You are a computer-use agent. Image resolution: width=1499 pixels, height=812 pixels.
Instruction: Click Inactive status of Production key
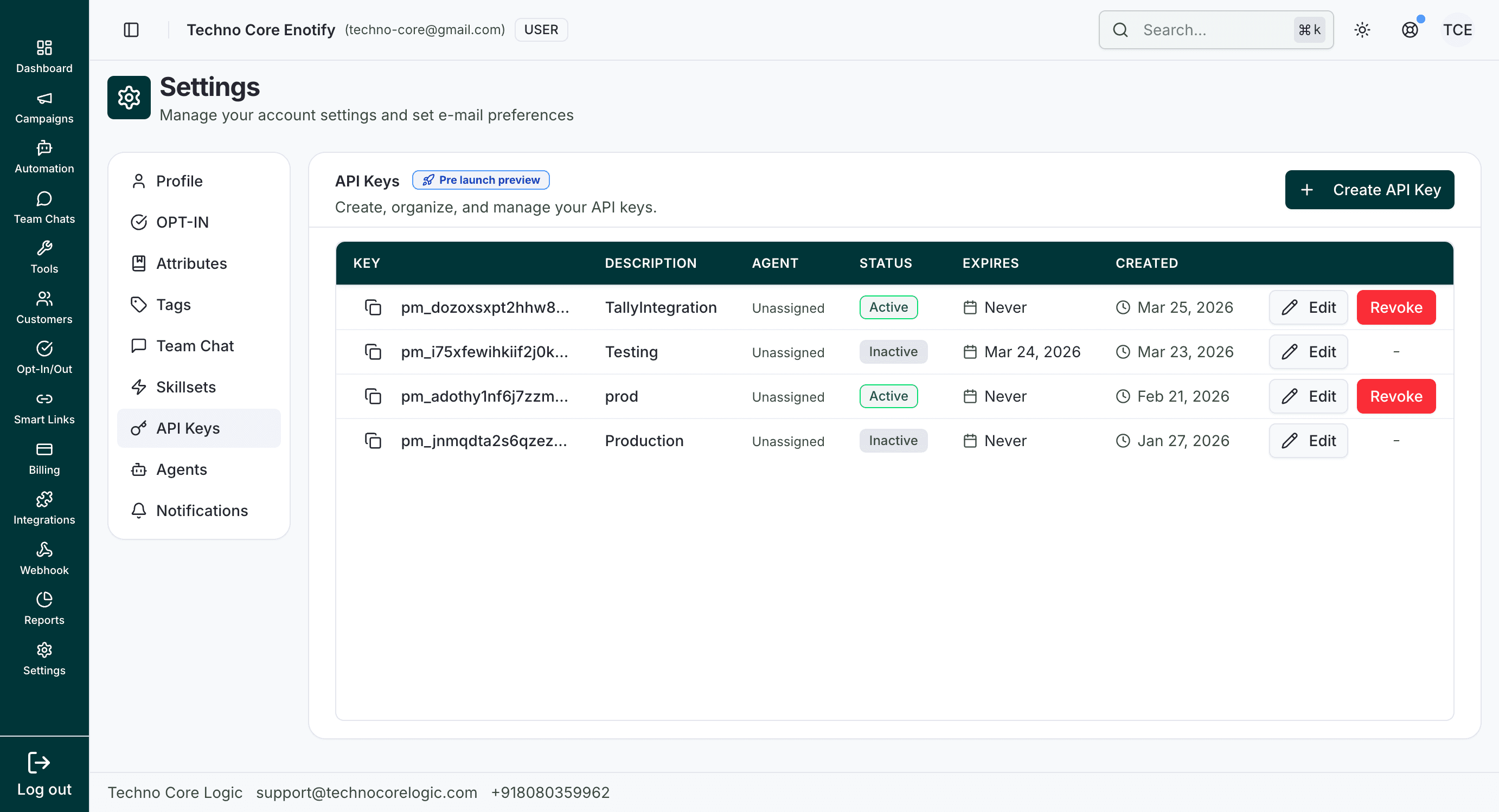point(893,441)
